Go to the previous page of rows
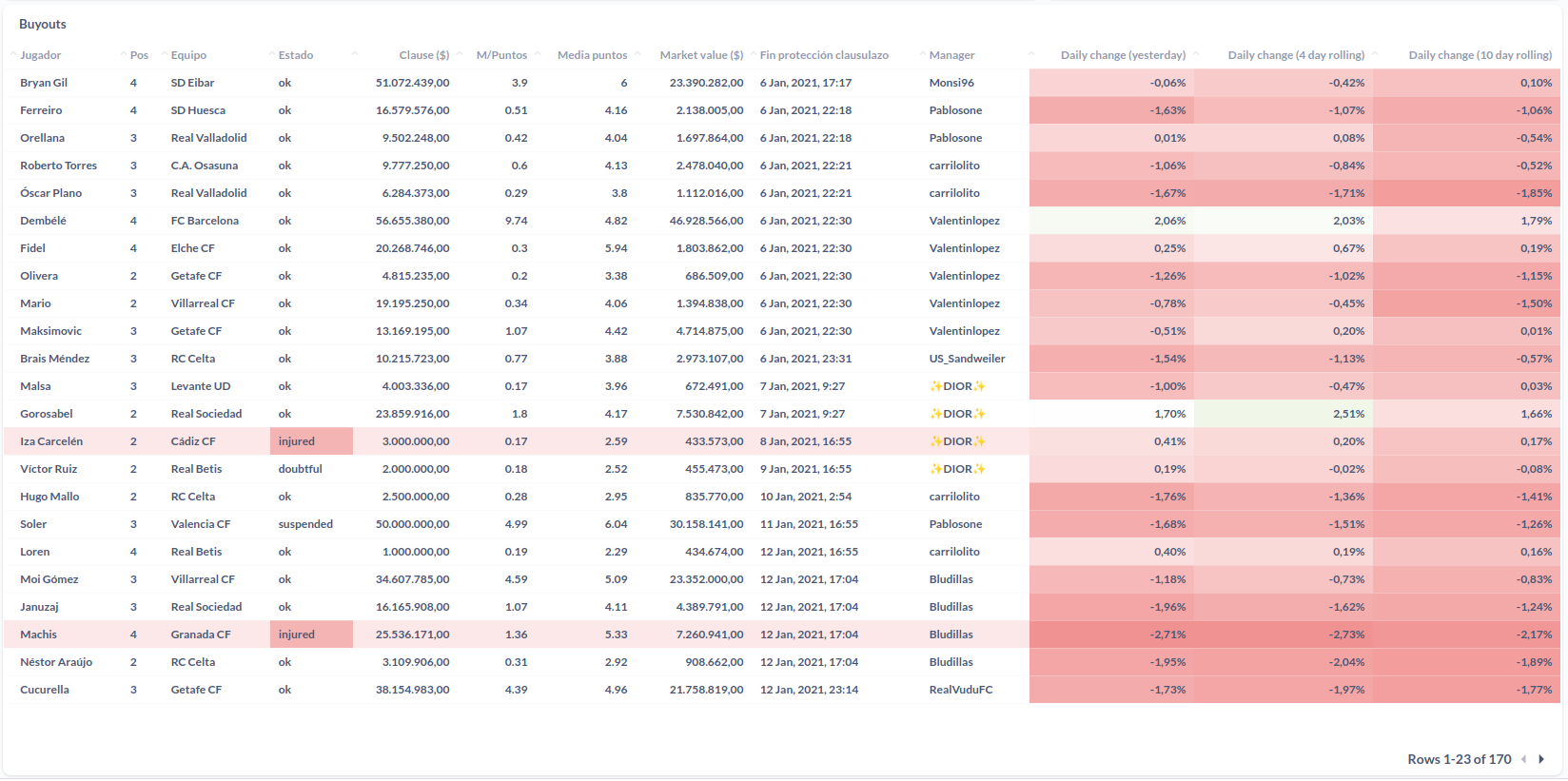The image size is (1568, 781). [1524, 759]
